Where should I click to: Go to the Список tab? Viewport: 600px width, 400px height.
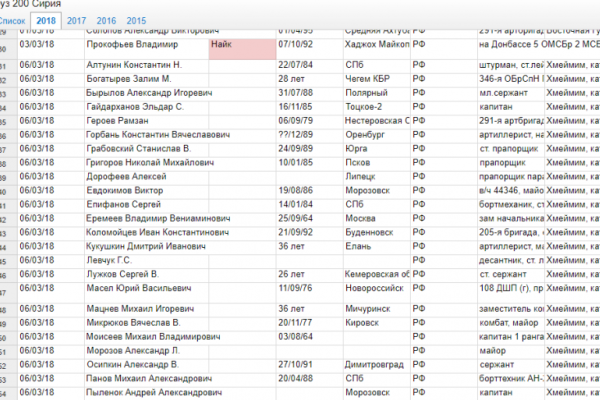12,20
